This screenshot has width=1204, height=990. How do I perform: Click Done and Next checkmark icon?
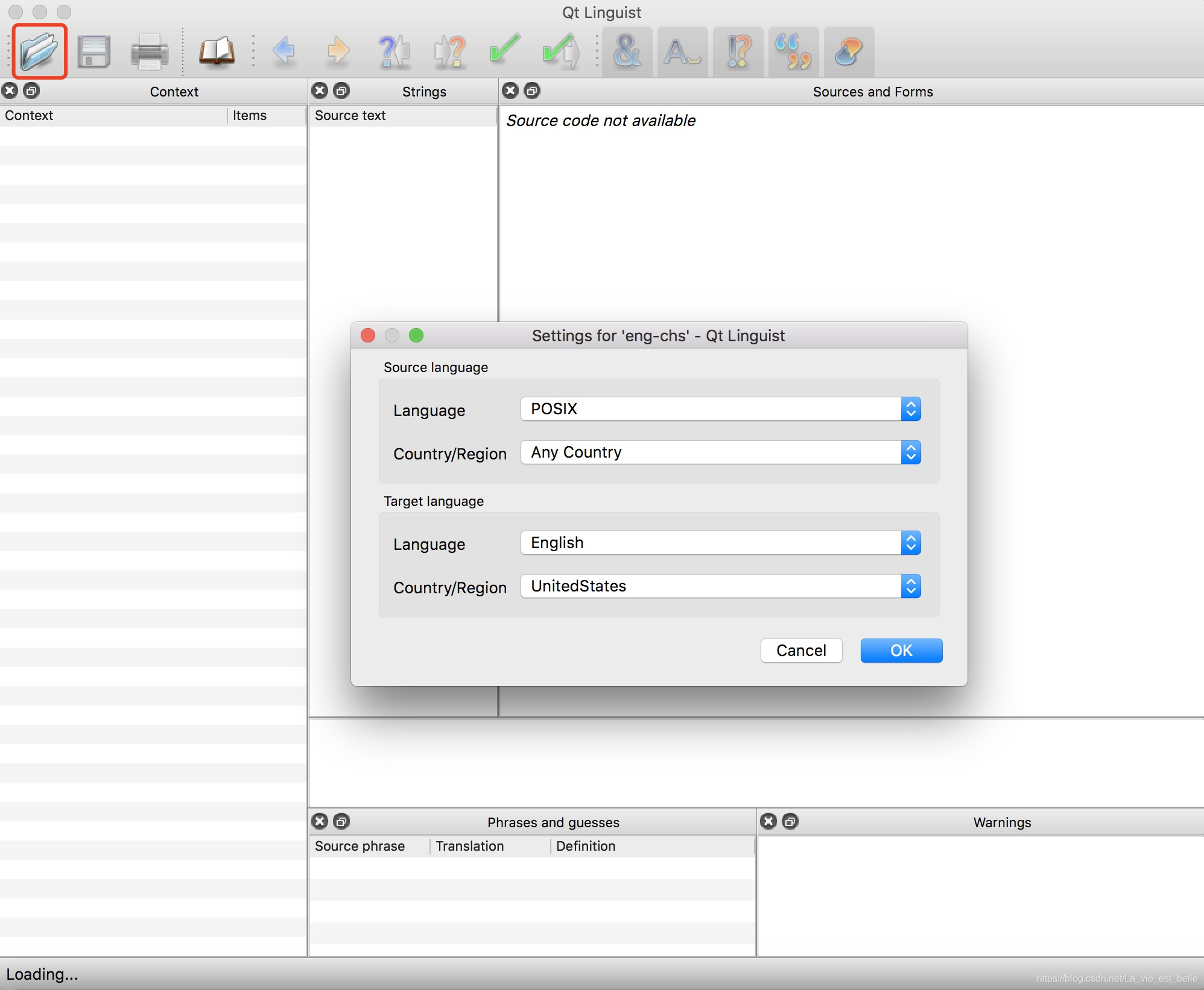click(560, 51)
